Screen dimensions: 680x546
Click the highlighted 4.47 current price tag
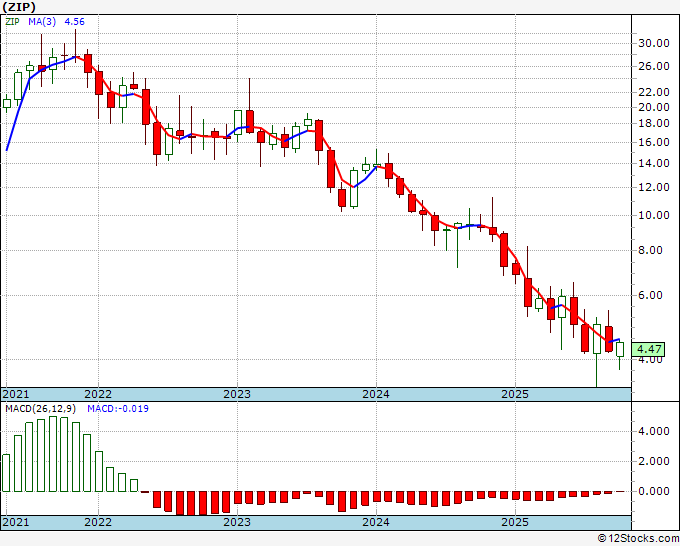tap(648, 349)
